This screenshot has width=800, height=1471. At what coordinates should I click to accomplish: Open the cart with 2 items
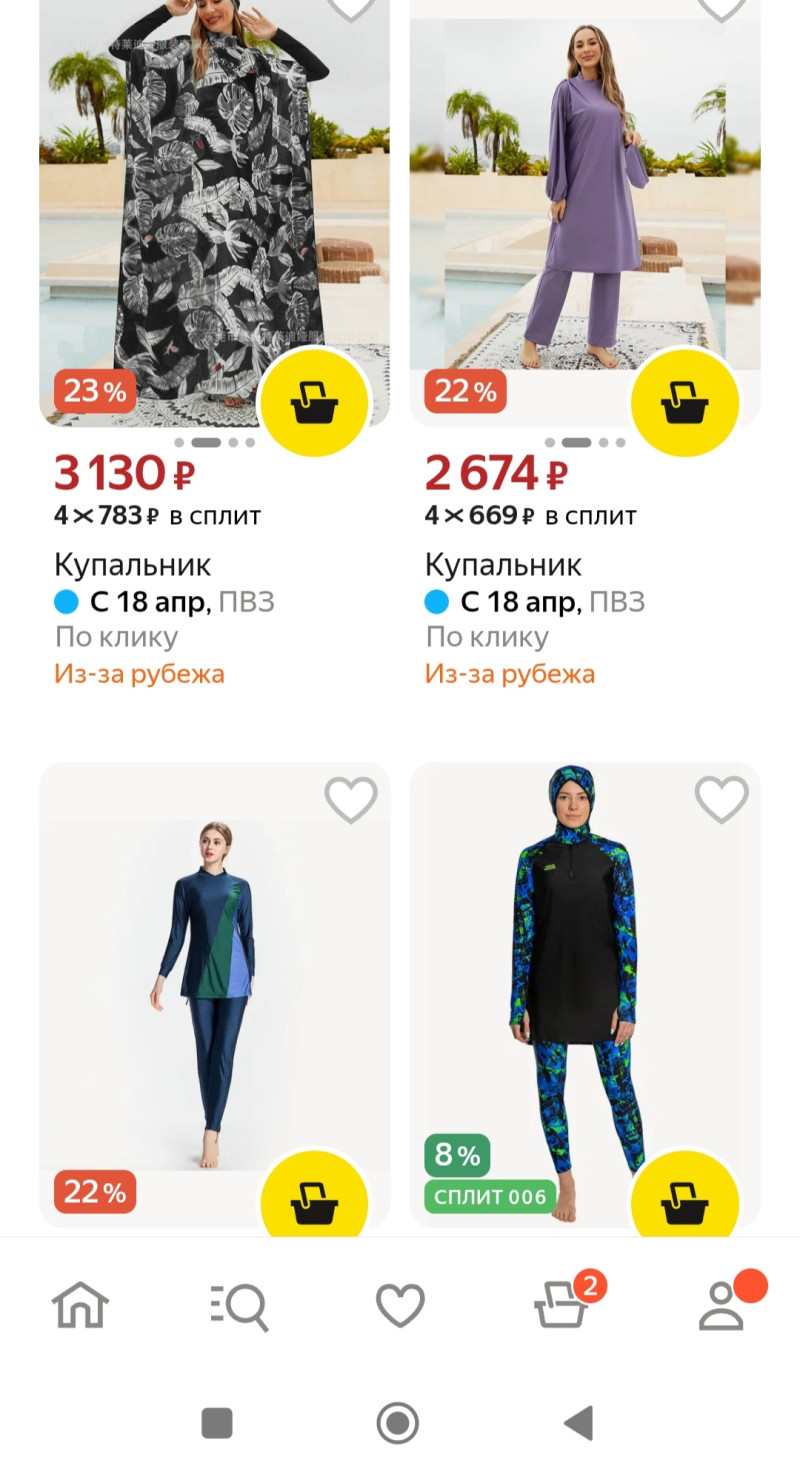pos(562,1305)
